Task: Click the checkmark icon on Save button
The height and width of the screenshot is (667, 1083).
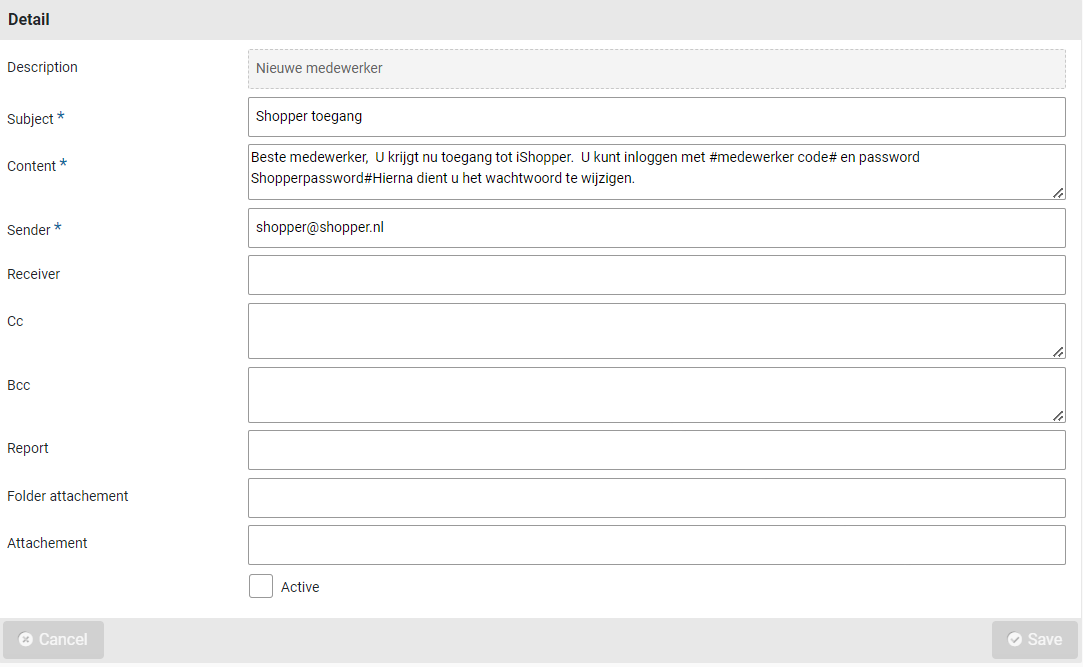Action: 1015,640
